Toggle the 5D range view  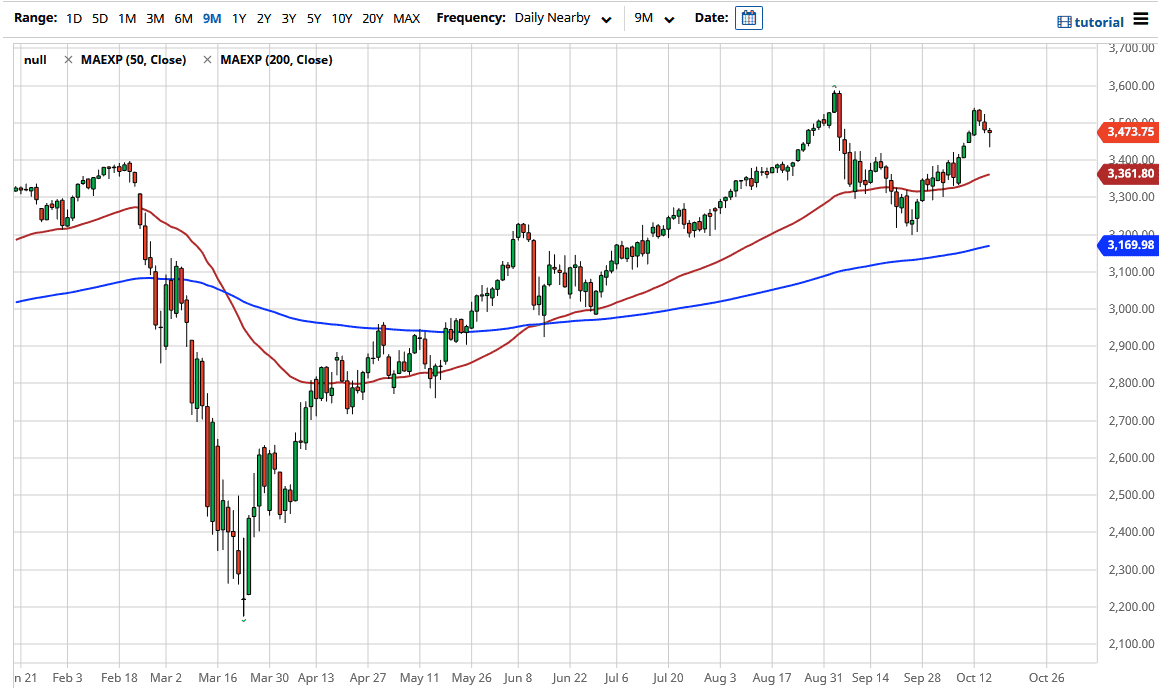[99, 18]
